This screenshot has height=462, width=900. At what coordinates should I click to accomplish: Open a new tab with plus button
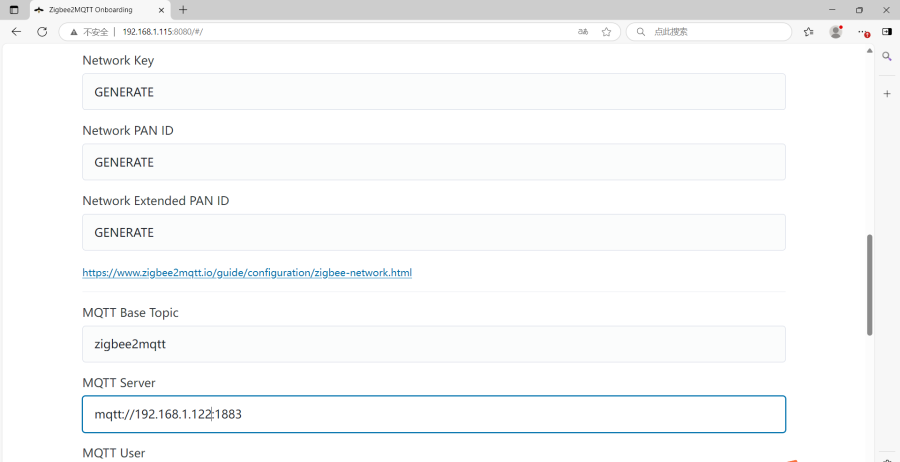click(x=183, y=10)
